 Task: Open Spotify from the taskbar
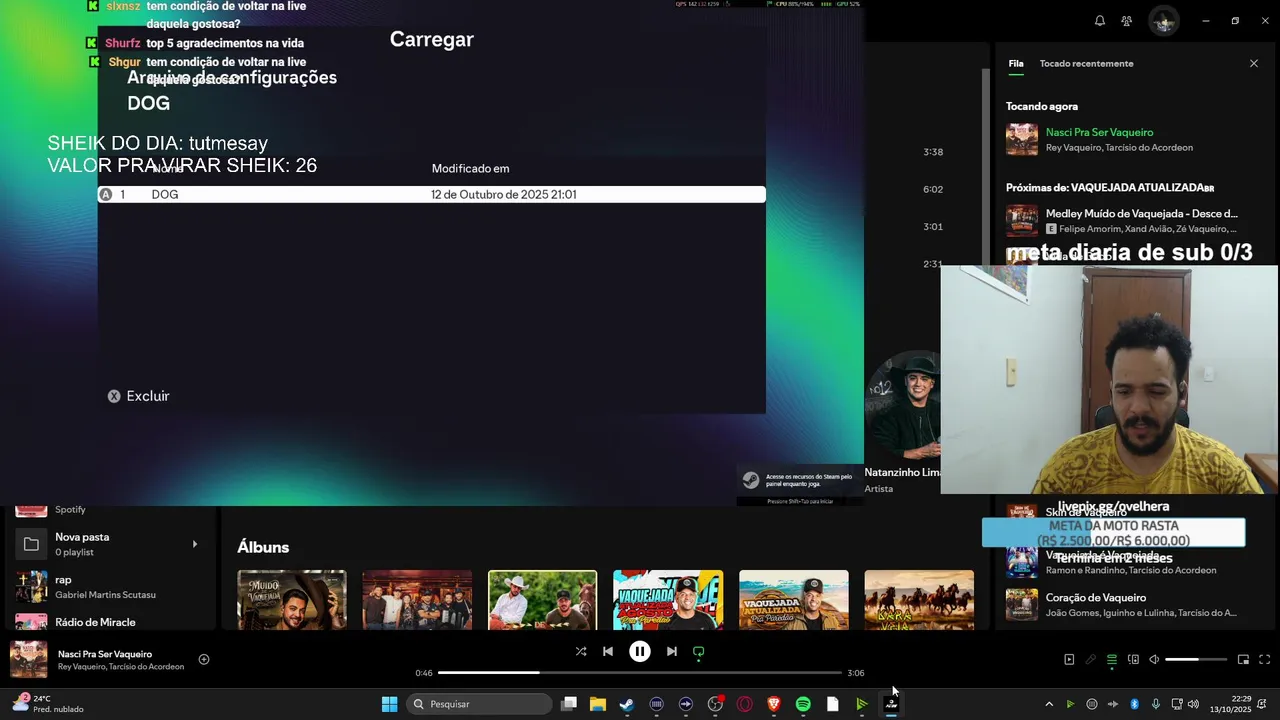point(803,704)
